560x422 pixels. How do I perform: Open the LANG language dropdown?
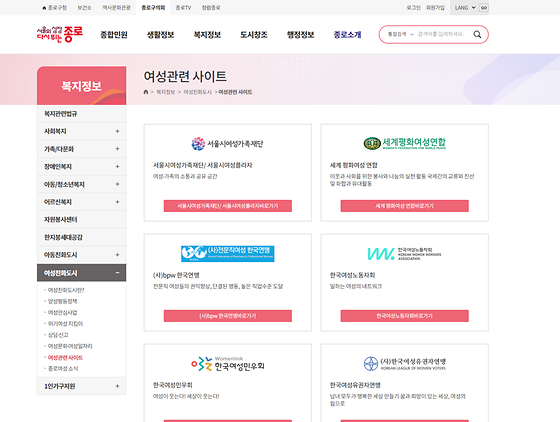tap(464, 7)
